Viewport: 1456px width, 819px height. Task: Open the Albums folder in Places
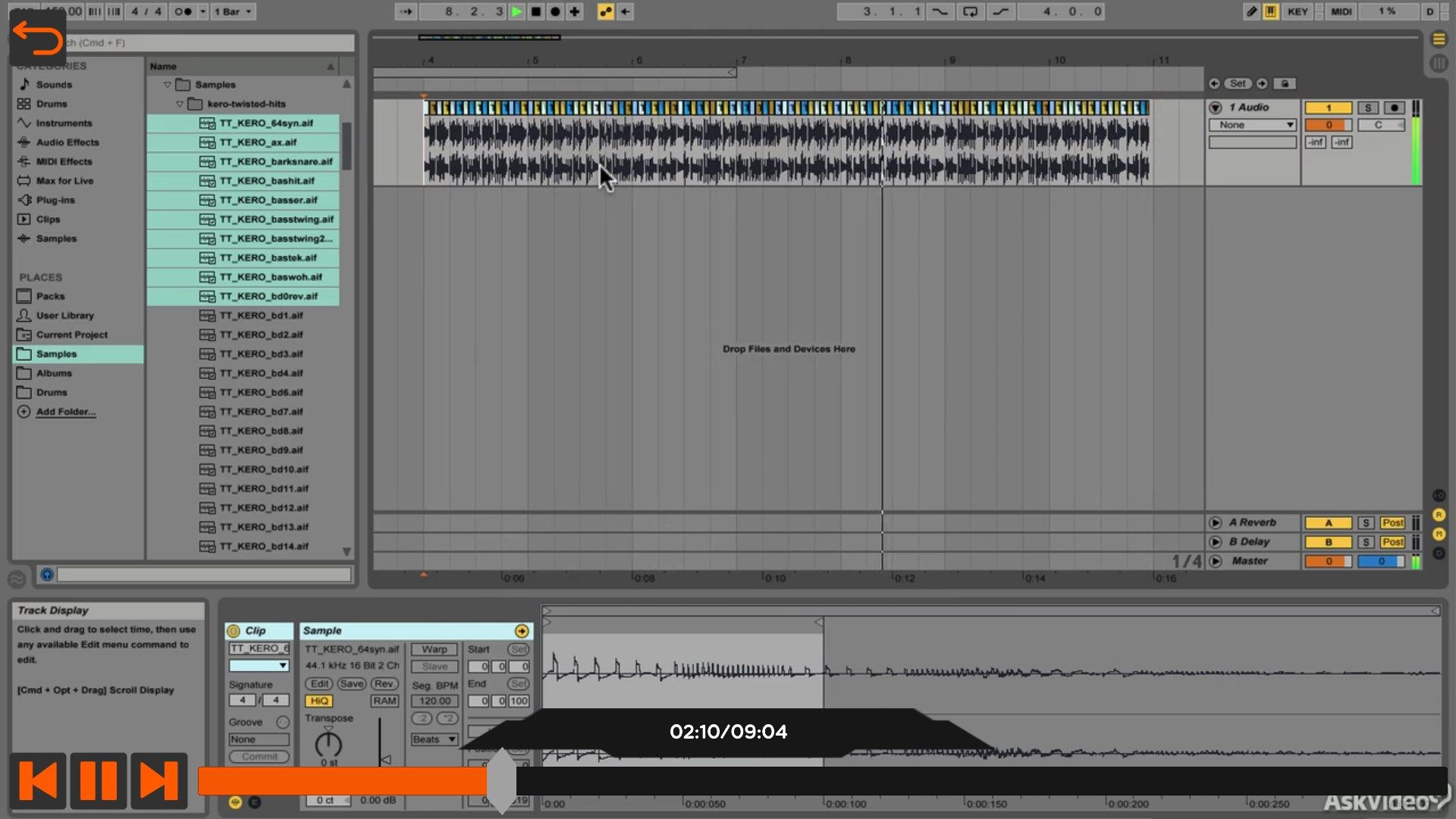pyautogui.click(x=54, y=373)
